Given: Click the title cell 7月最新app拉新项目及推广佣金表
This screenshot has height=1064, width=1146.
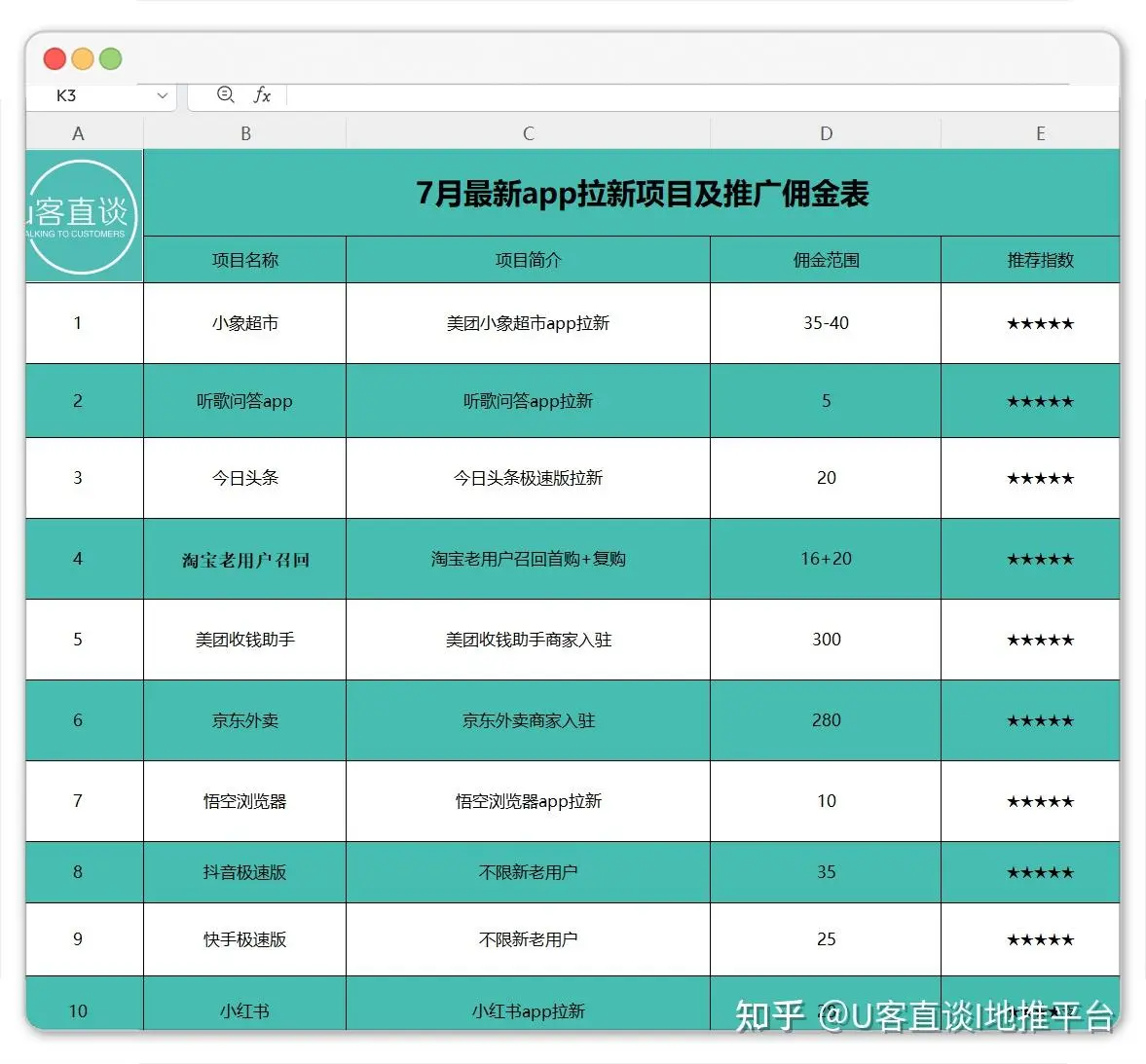Looking at the screenshot, I should (x=632, y=193).
